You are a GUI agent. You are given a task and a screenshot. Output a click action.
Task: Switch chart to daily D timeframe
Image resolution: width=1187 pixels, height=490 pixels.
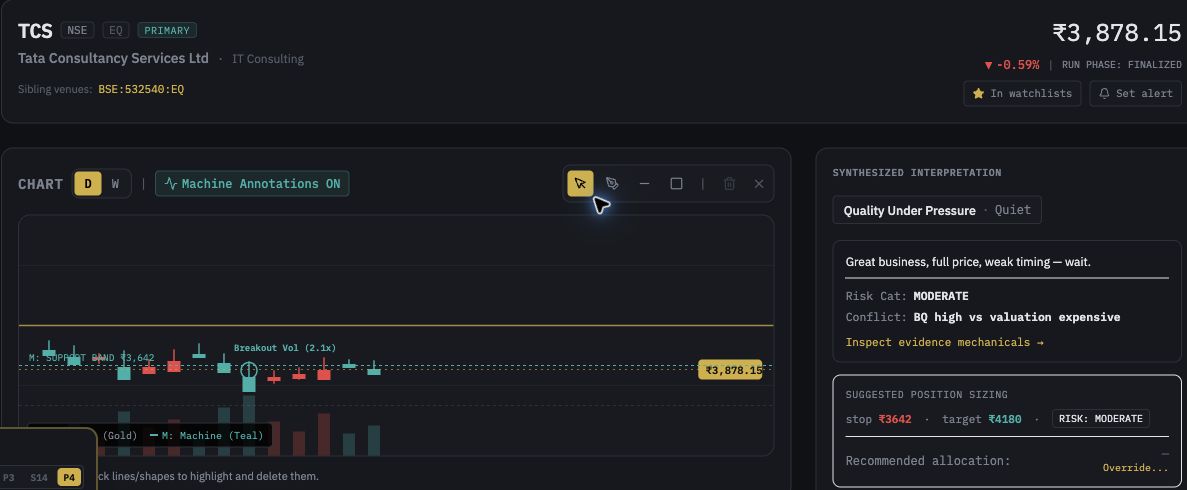88,183
